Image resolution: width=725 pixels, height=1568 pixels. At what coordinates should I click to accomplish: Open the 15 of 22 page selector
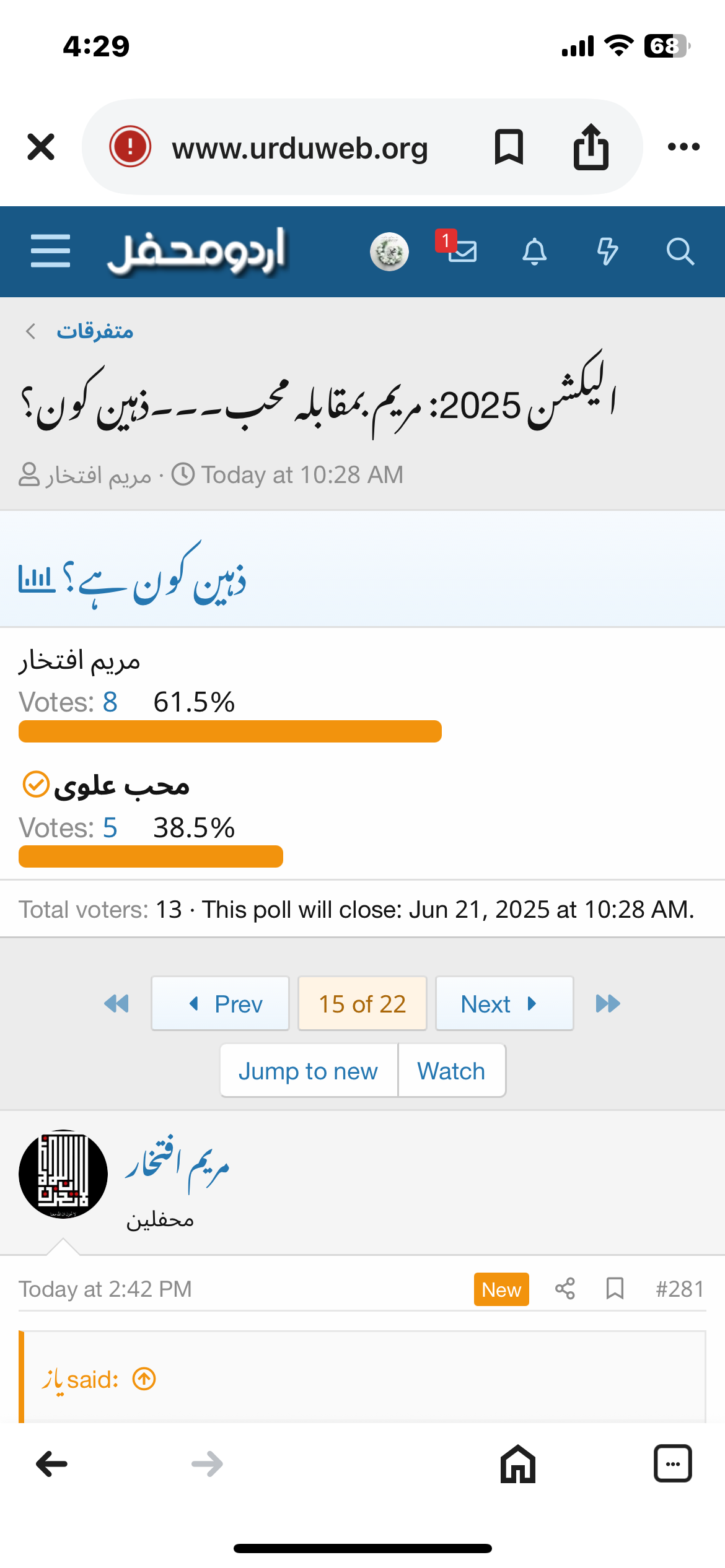(362, 1004)
